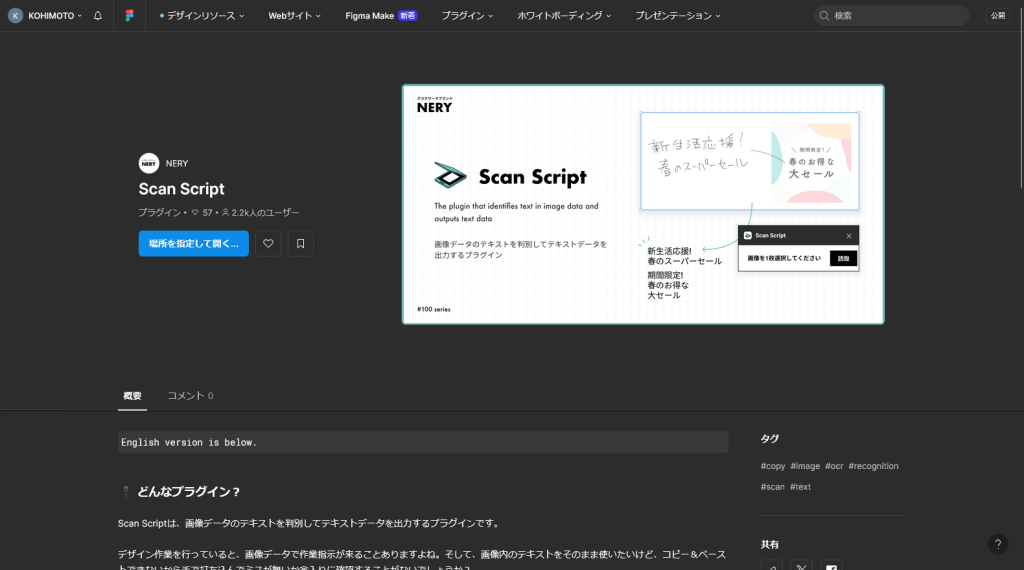Click the #image tag
The image size is (1024, 570).
pos(805,466)
